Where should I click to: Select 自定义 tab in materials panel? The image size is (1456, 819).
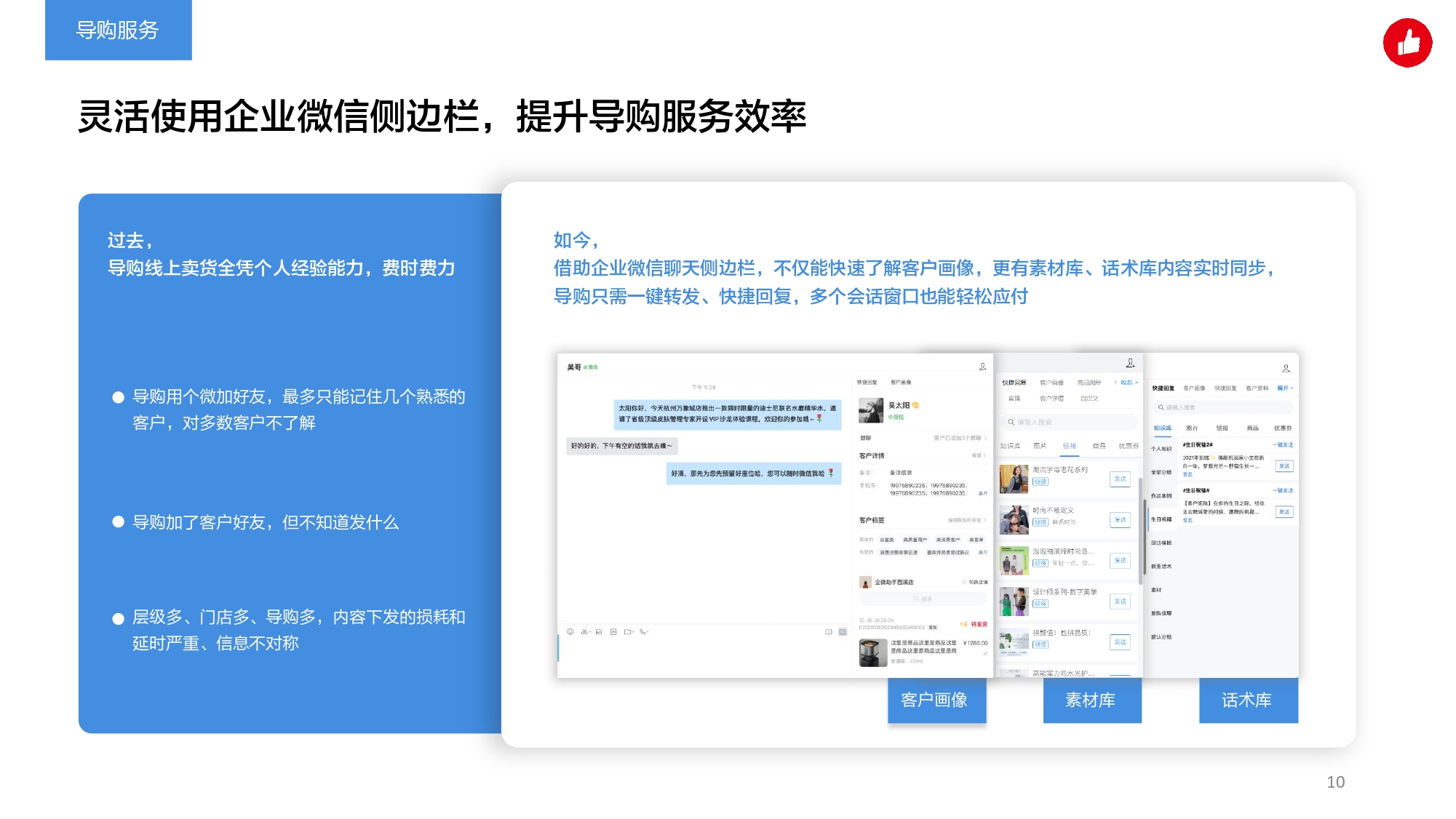pyautogui.click(x=1089, y=399)
